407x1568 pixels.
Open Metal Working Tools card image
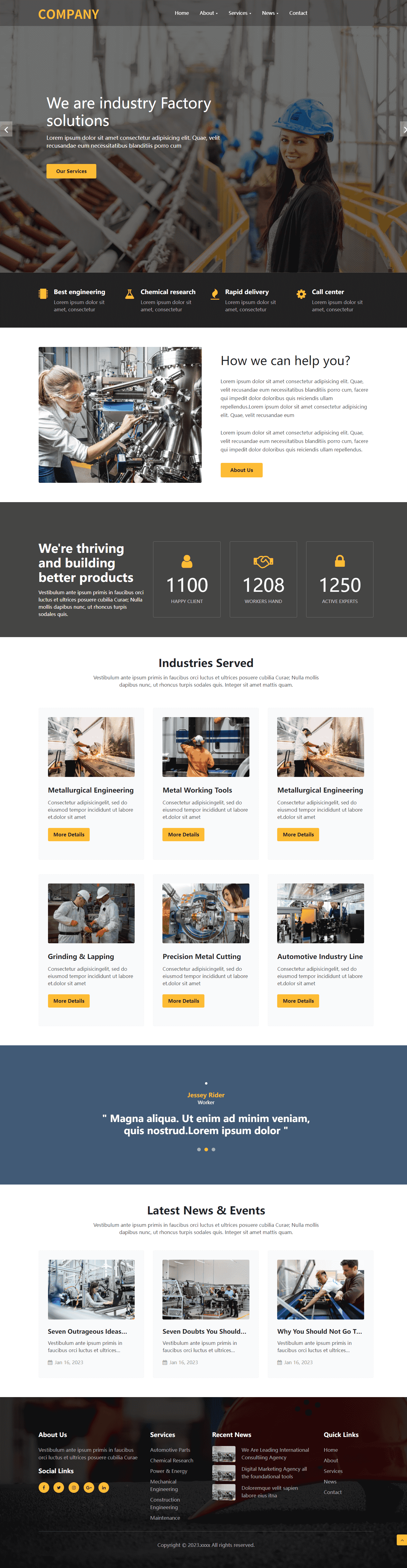click(x=206, y=747)
